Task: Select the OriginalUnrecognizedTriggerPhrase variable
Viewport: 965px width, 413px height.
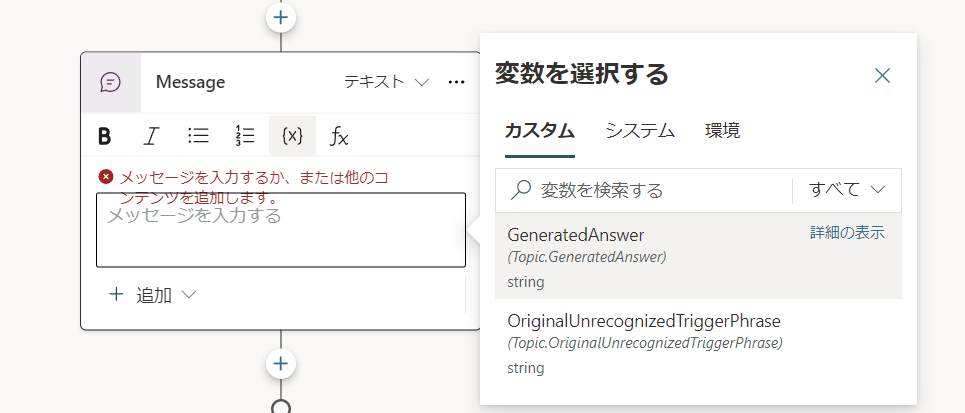Action: coord(699,343)
